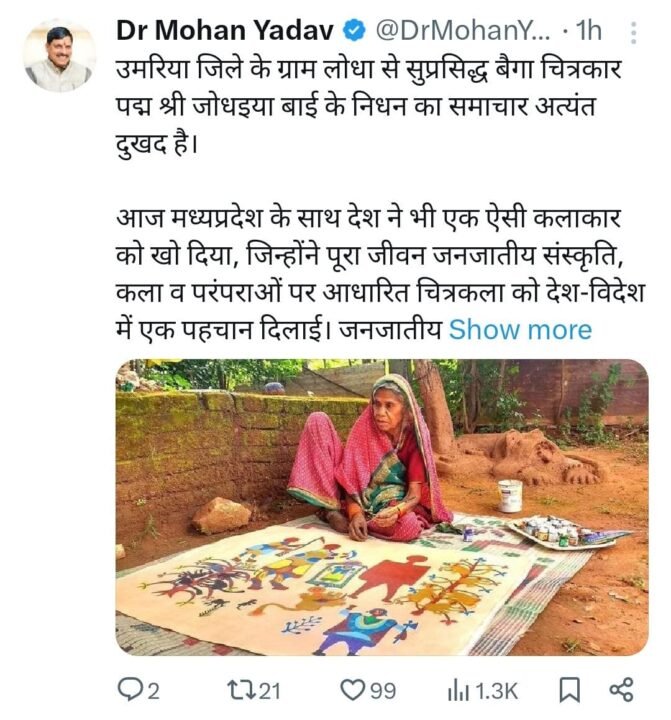Screen dimensions: 671x720
Task: Open the three-dot more options menu
Action: coord(632,34)
